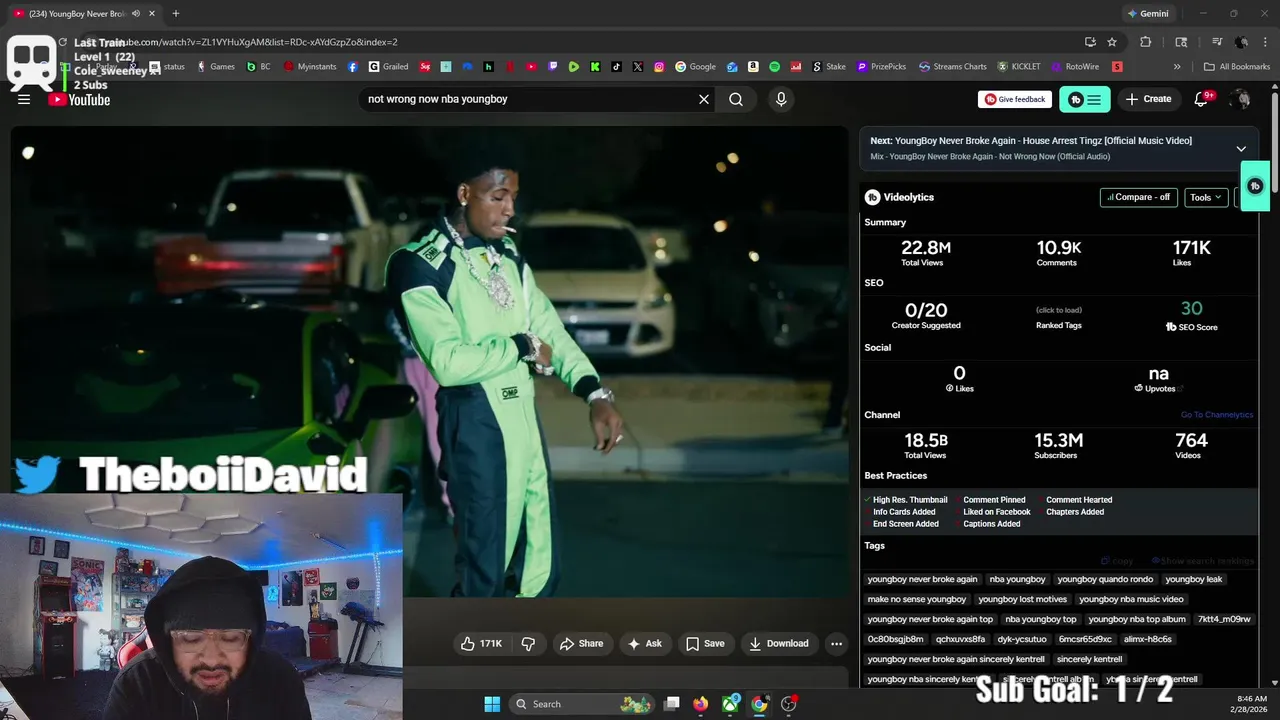1280x720 pixels.
Task: Like the video (171K thumbs up)
Action: tap(481, 643)
